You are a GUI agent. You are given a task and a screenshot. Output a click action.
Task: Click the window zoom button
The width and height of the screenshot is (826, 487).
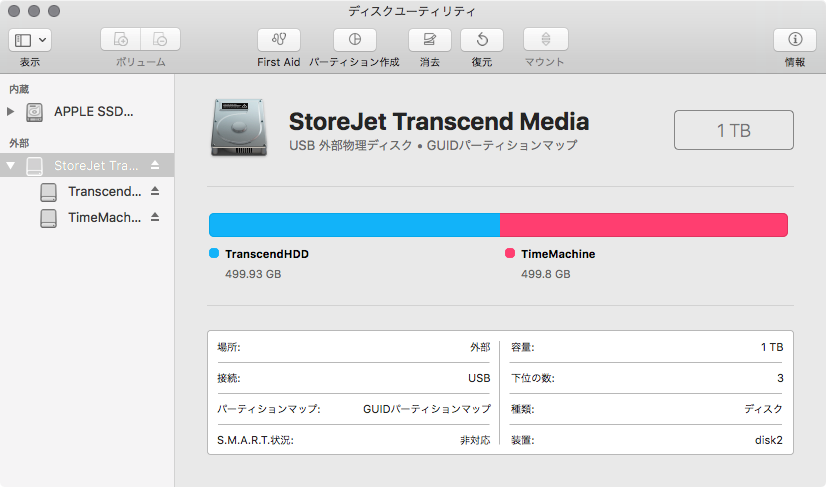point(54,11)
